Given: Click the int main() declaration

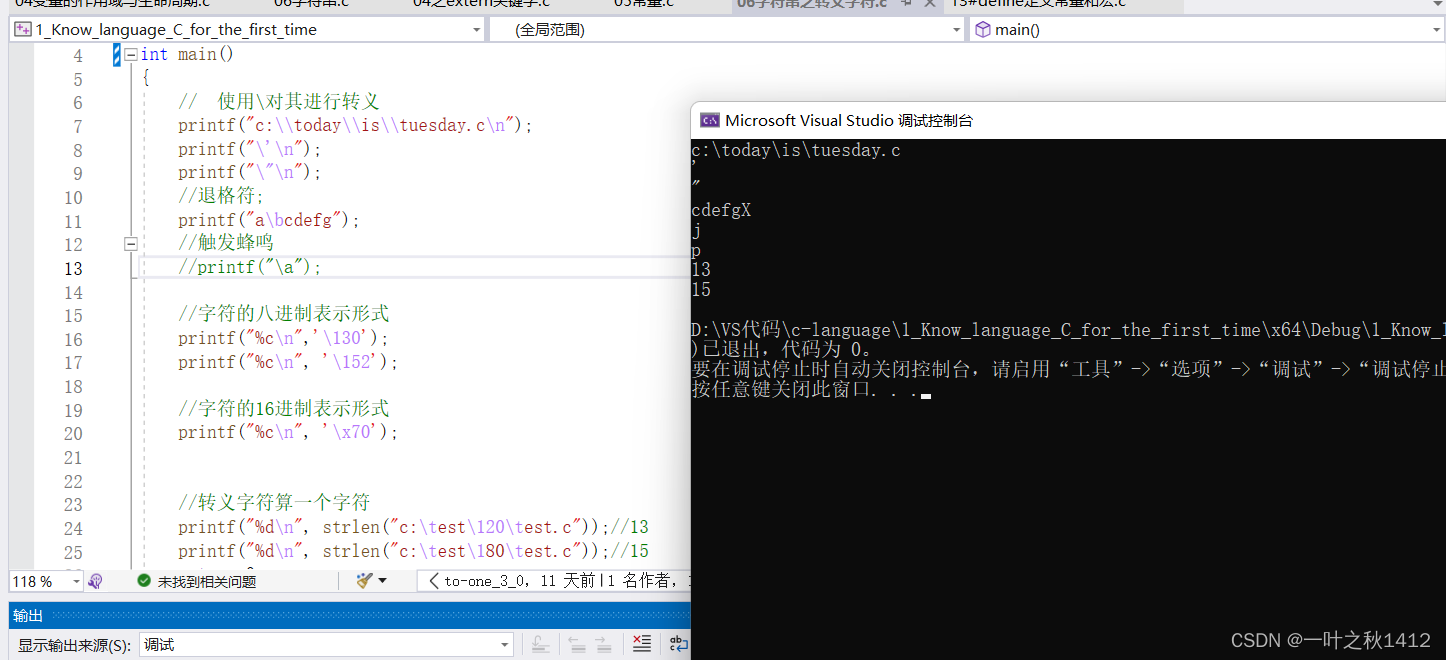Looking at the screenshot, I should 187,55.
